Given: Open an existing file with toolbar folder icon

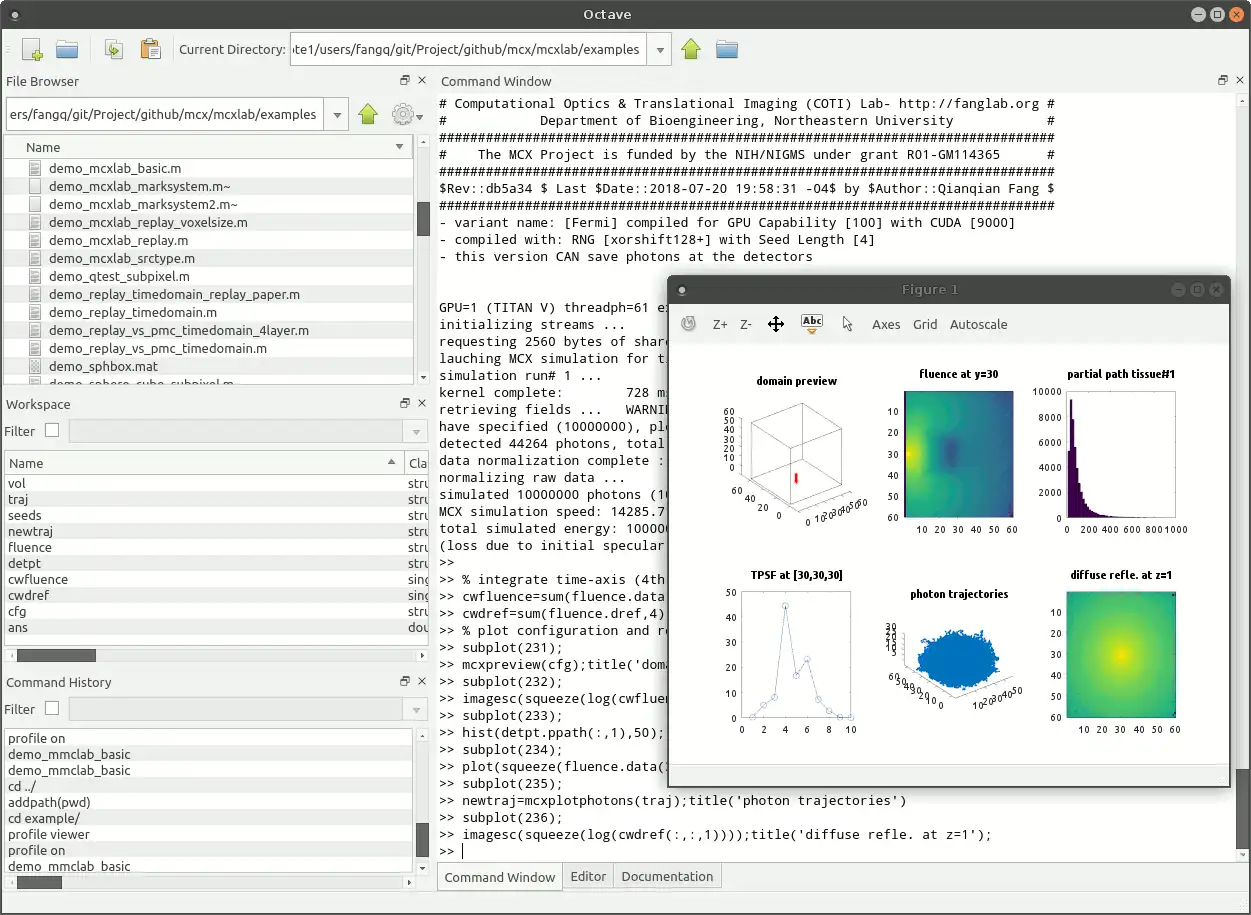Looking at the screenshot, I should click(67, 49).
